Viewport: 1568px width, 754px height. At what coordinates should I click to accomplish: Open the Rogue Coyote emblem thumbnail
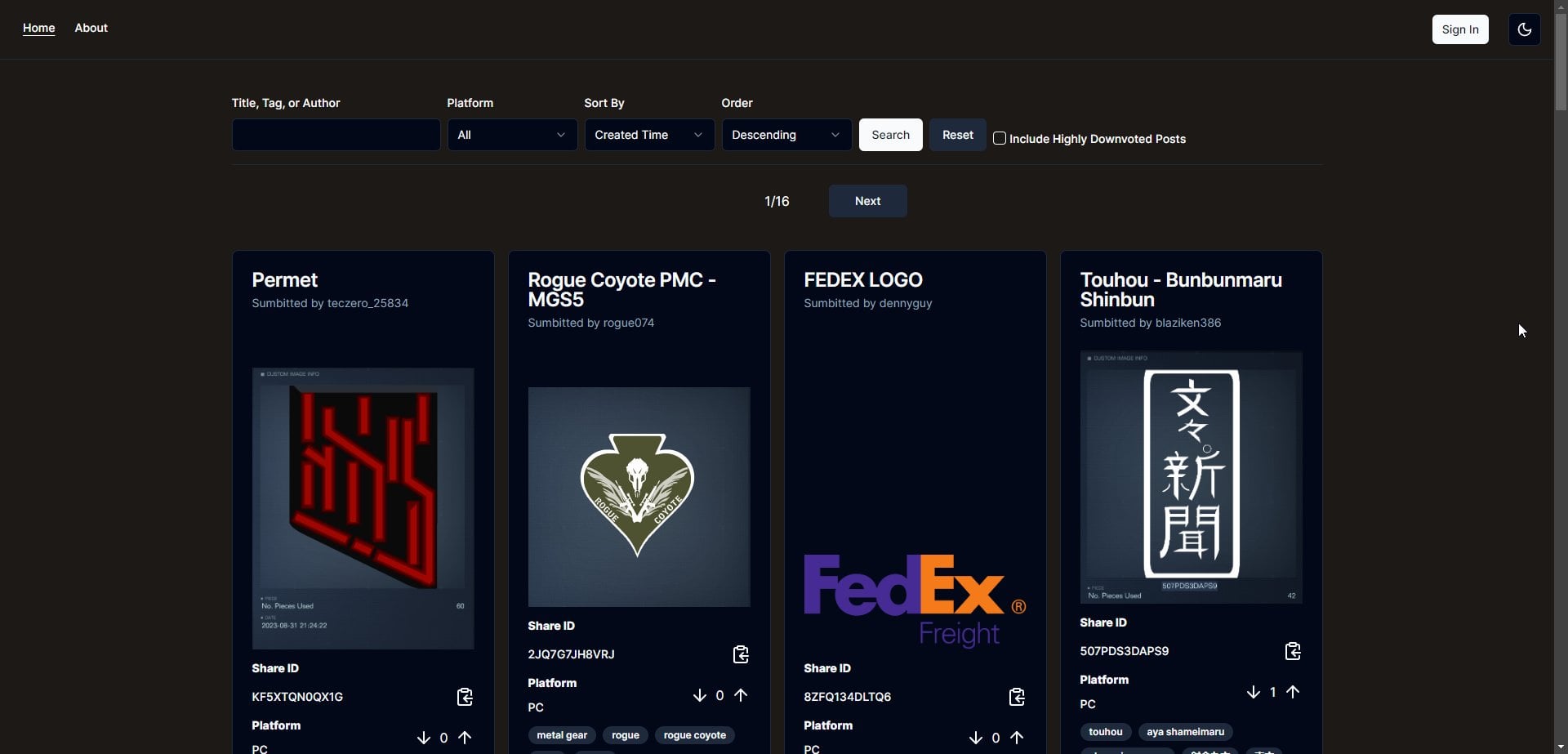pos(639,497)
